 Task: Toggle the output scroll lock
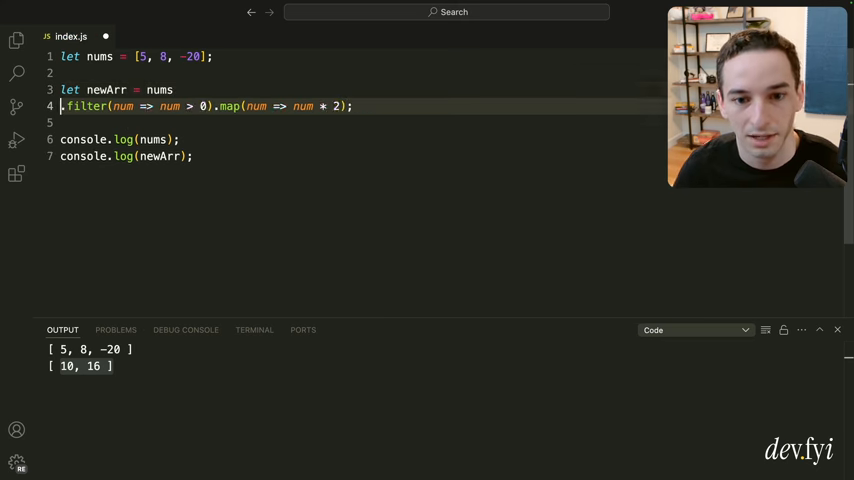coord(784,330)
